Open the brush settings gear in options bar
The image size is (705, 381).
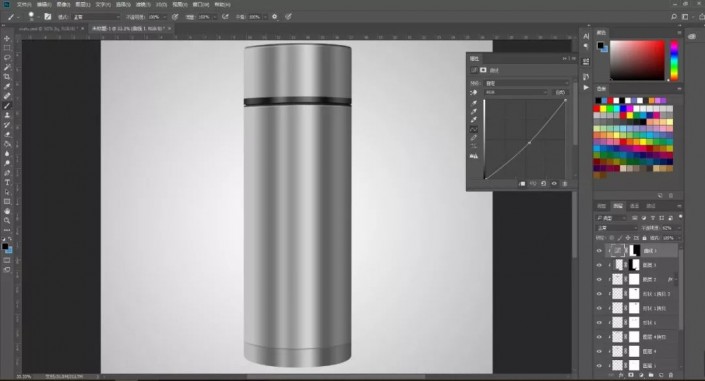click(275, 17)
